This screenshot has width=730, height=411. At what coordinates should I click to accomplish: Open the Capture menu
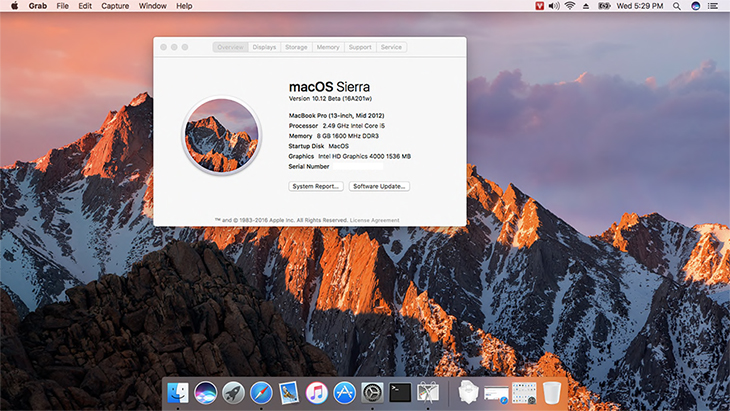[115, 6]
